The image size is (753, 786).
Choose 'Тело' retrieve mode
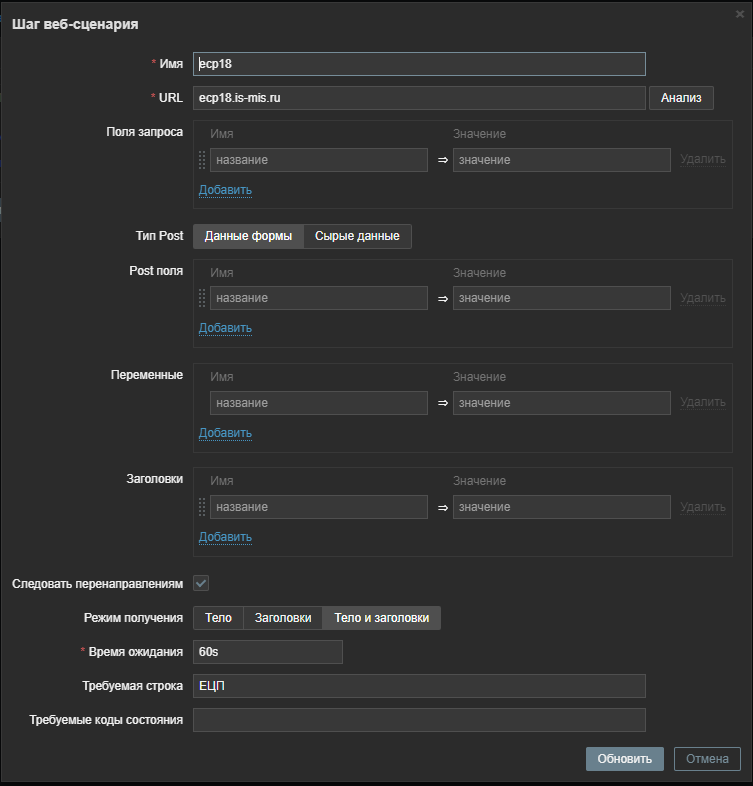pos(218,618)
